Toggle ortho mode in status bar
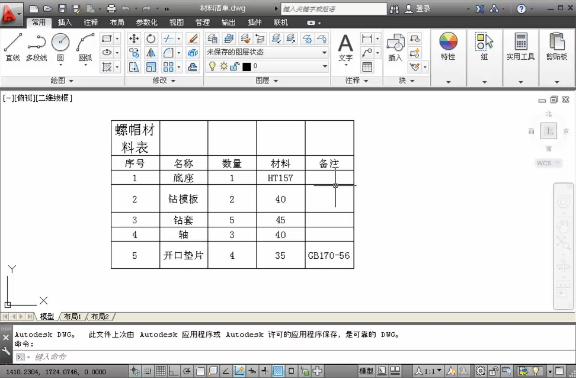This screenshot has width=576, height=378. [173, 371]
